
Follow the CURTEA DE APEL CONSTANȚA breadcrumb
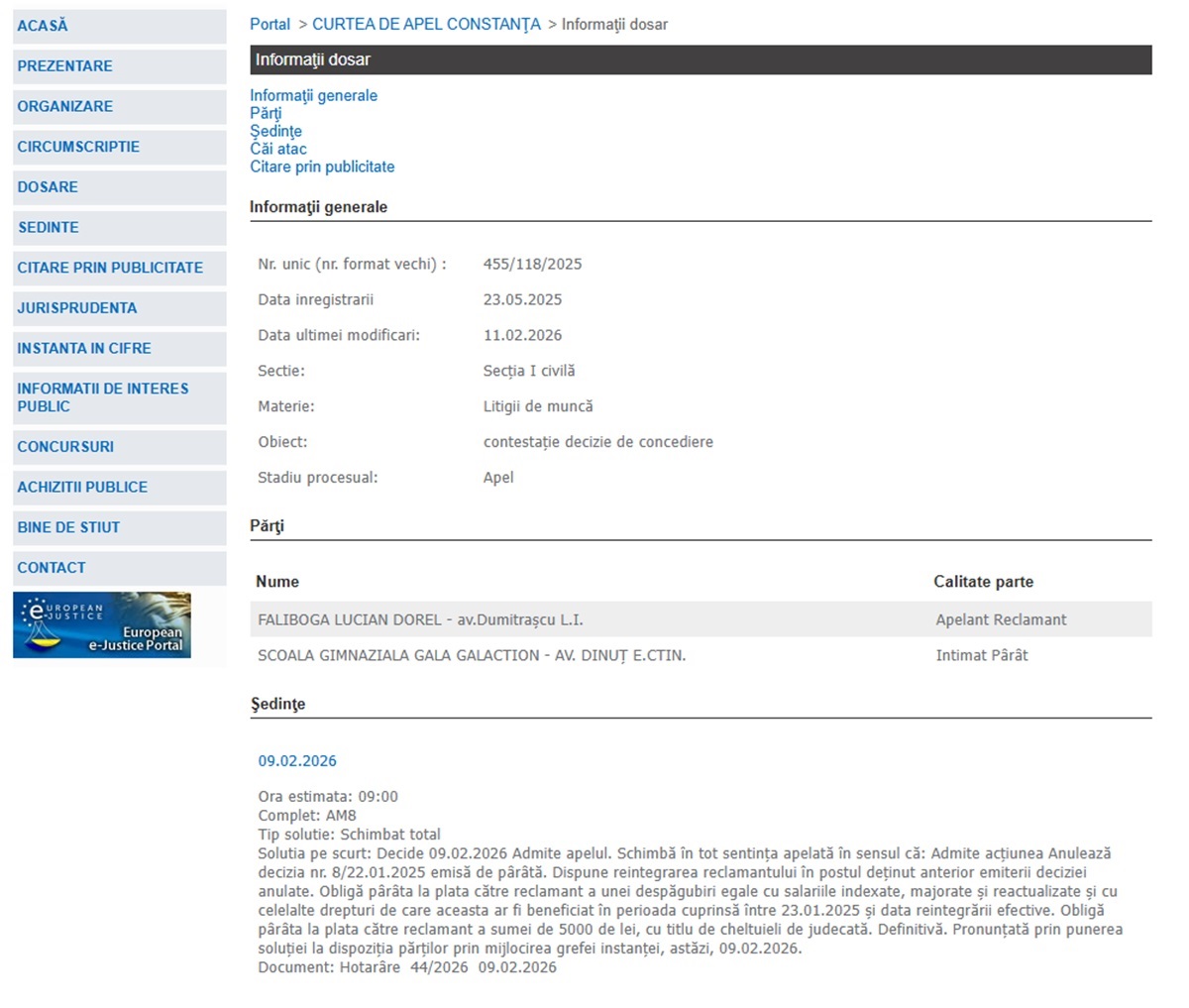point(426,25)
